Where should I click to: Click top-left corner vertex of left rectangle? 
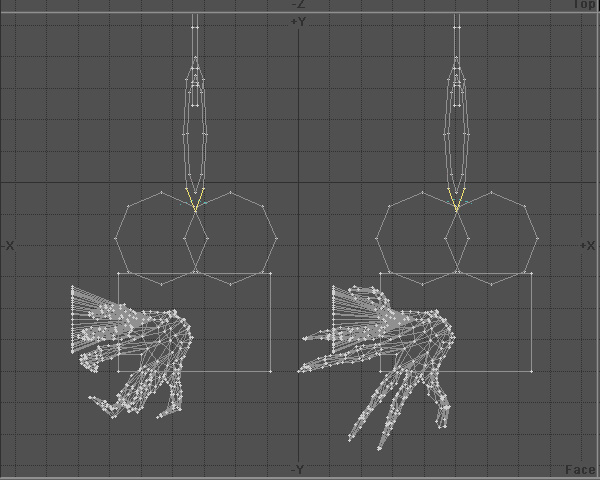pos(118,272)
